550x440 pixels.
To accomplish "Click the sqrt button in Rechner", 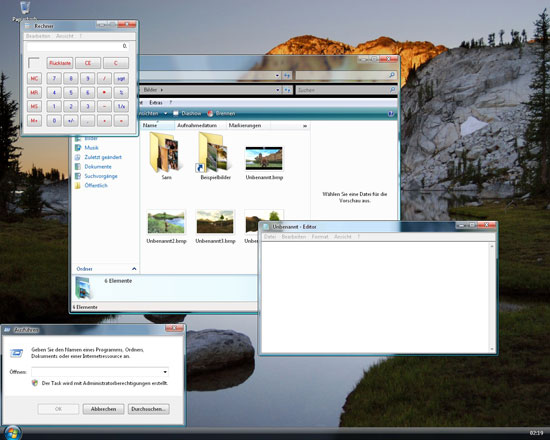I will 121,79.
